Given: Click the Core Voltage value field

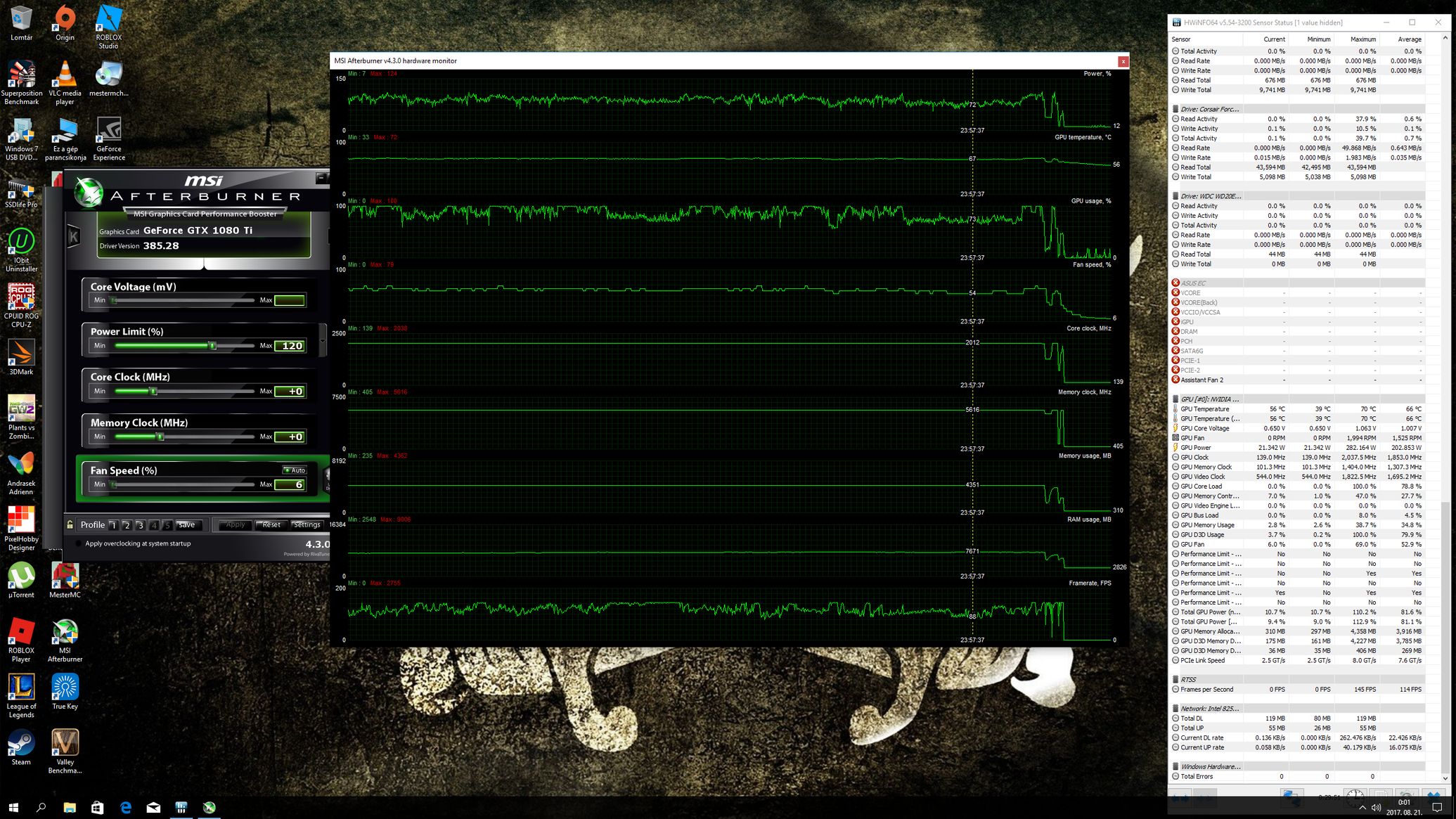Looking at the screenshot, I should [x=290, y=300].
